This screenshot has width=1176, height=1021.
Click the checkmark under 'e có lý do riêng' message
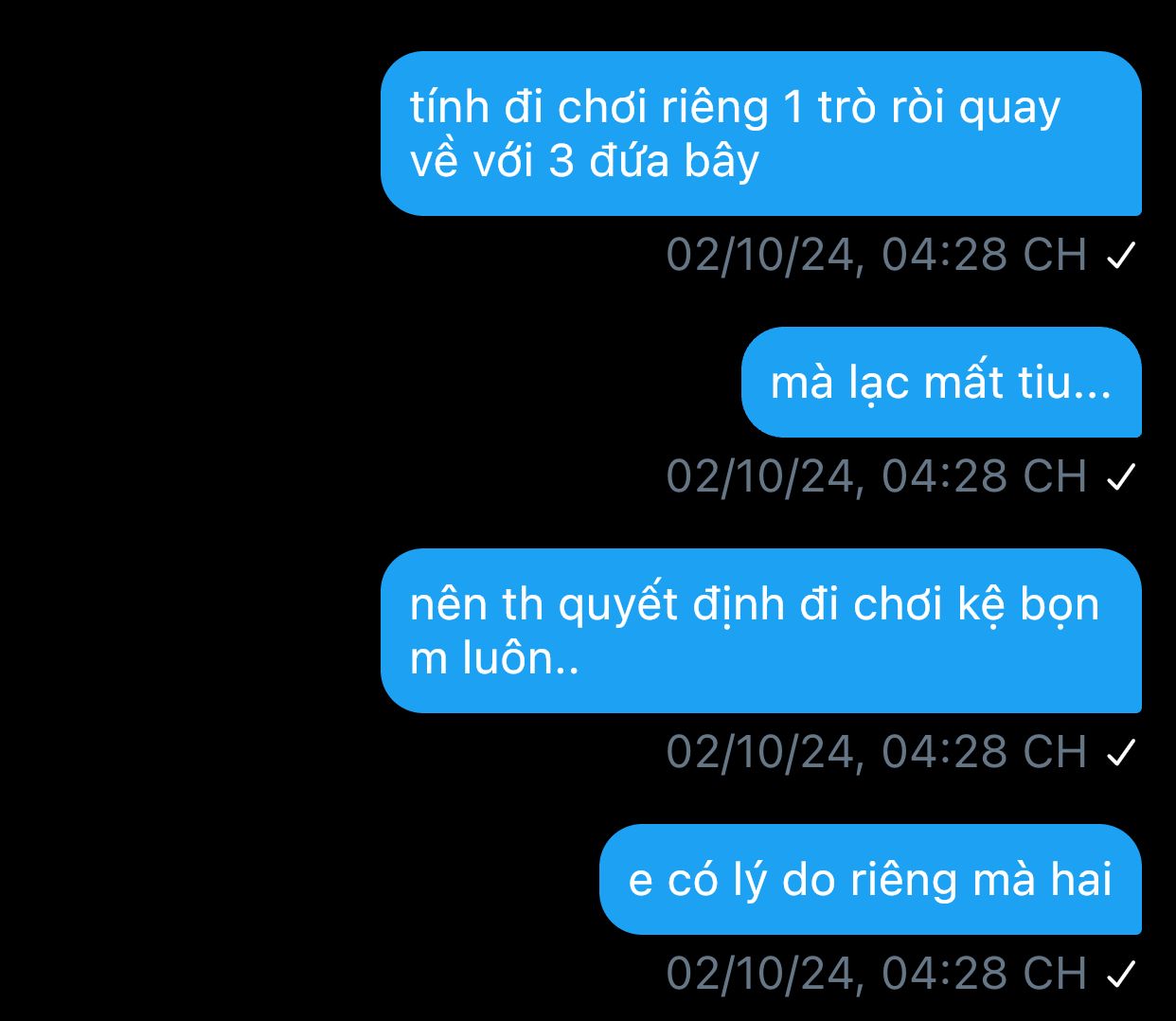pos(1120,974)
